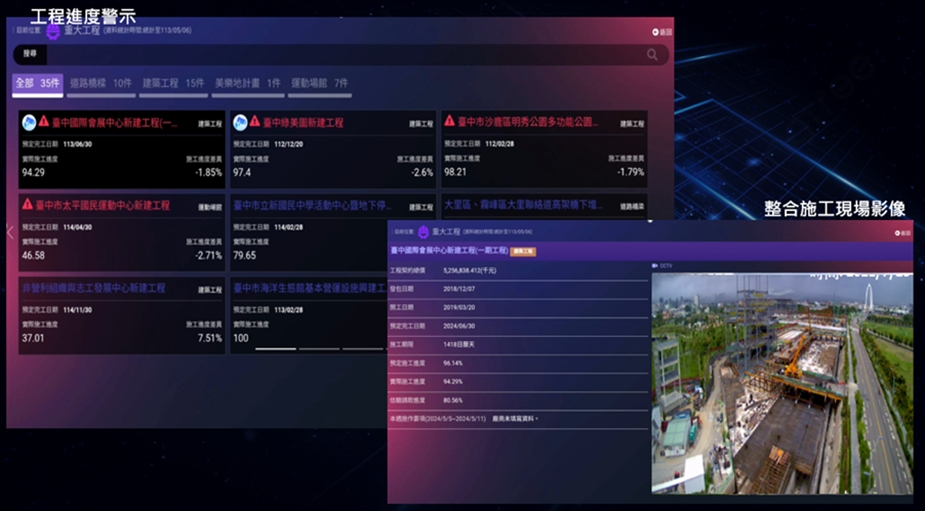
Task: Open the 臺中市海洋生態館基本營運設施 card title
Action: 310,288
